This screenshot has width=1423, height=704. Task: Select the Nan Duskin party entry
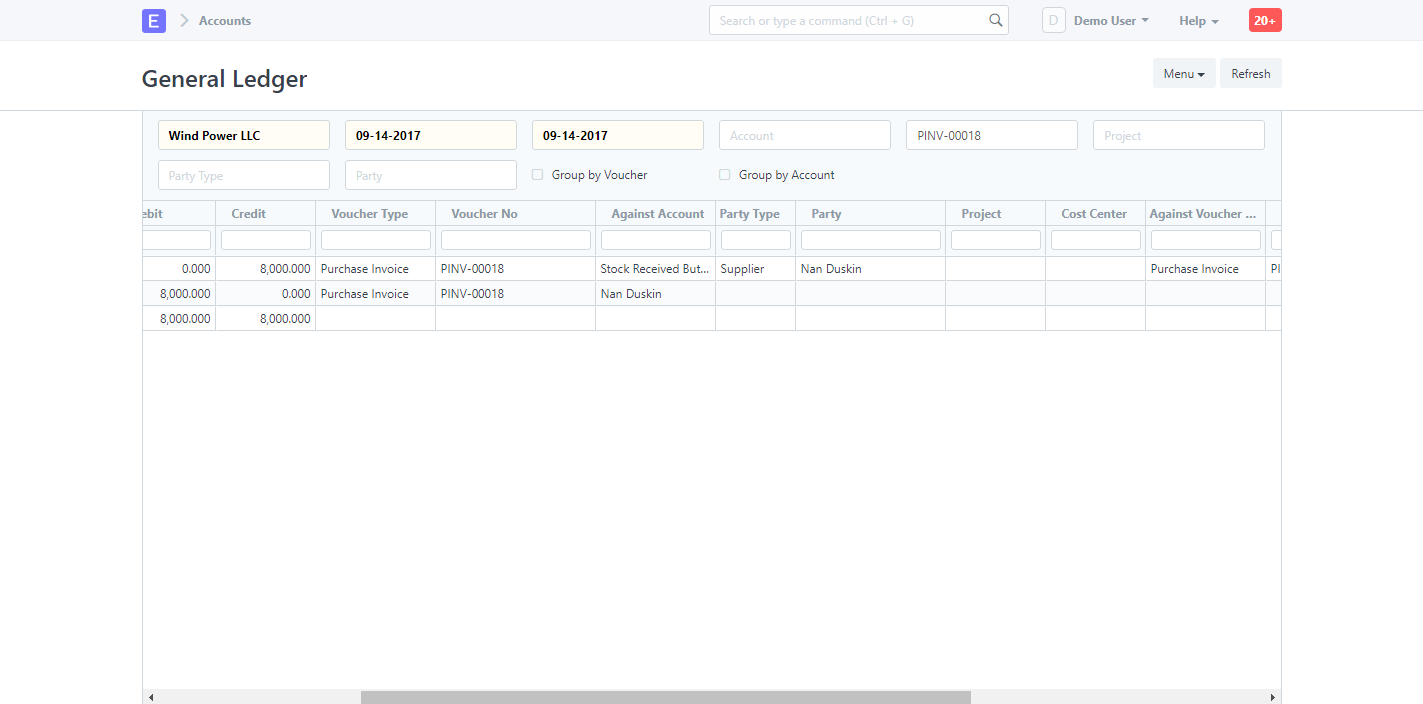pyautogui.click(x=831, y=268)
